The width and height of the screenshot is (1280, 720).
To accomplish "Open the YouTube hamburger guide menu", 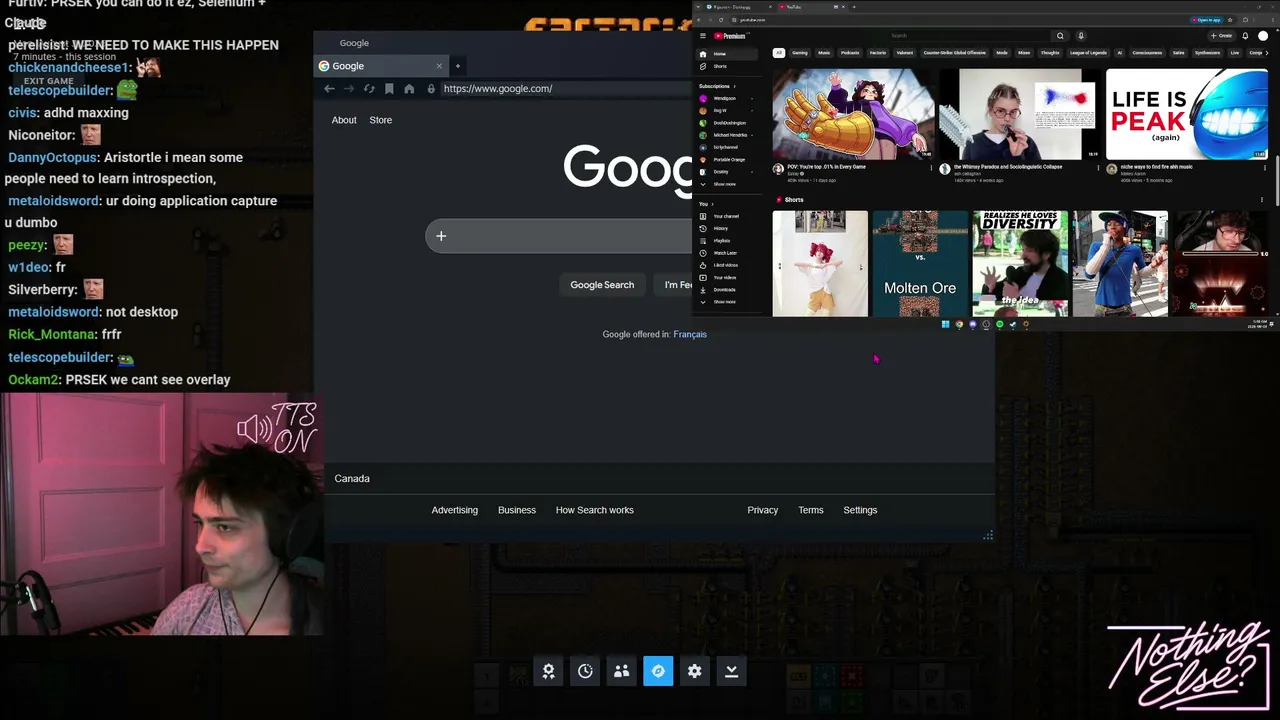I will [x=703, y=36].
